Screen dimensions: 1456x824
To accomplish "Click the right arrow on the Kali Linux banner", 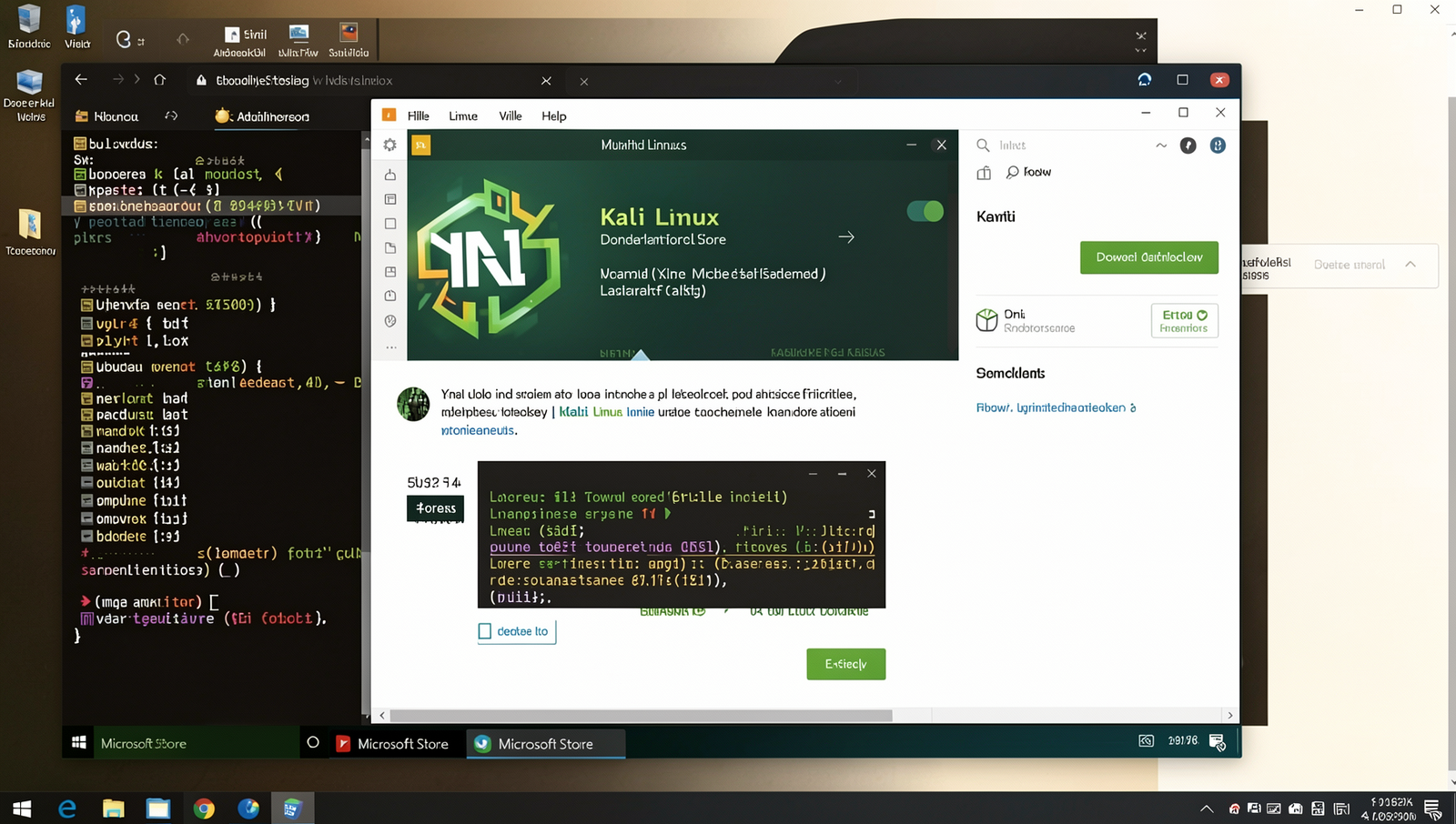I will point(846,237).
